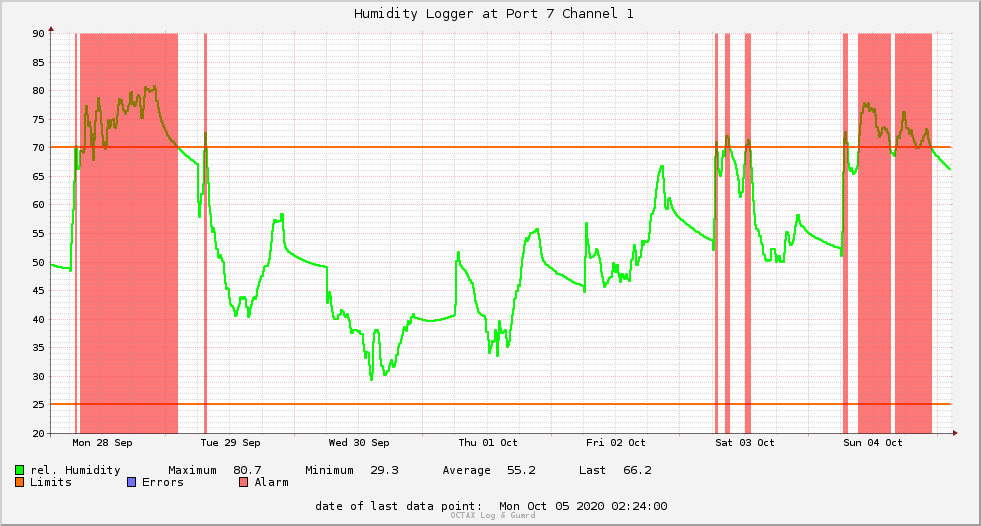Click the 'Sat 03 Oct' x-axis date label
The height and width of the screenshot is (526, 981).
pos(745,443)
